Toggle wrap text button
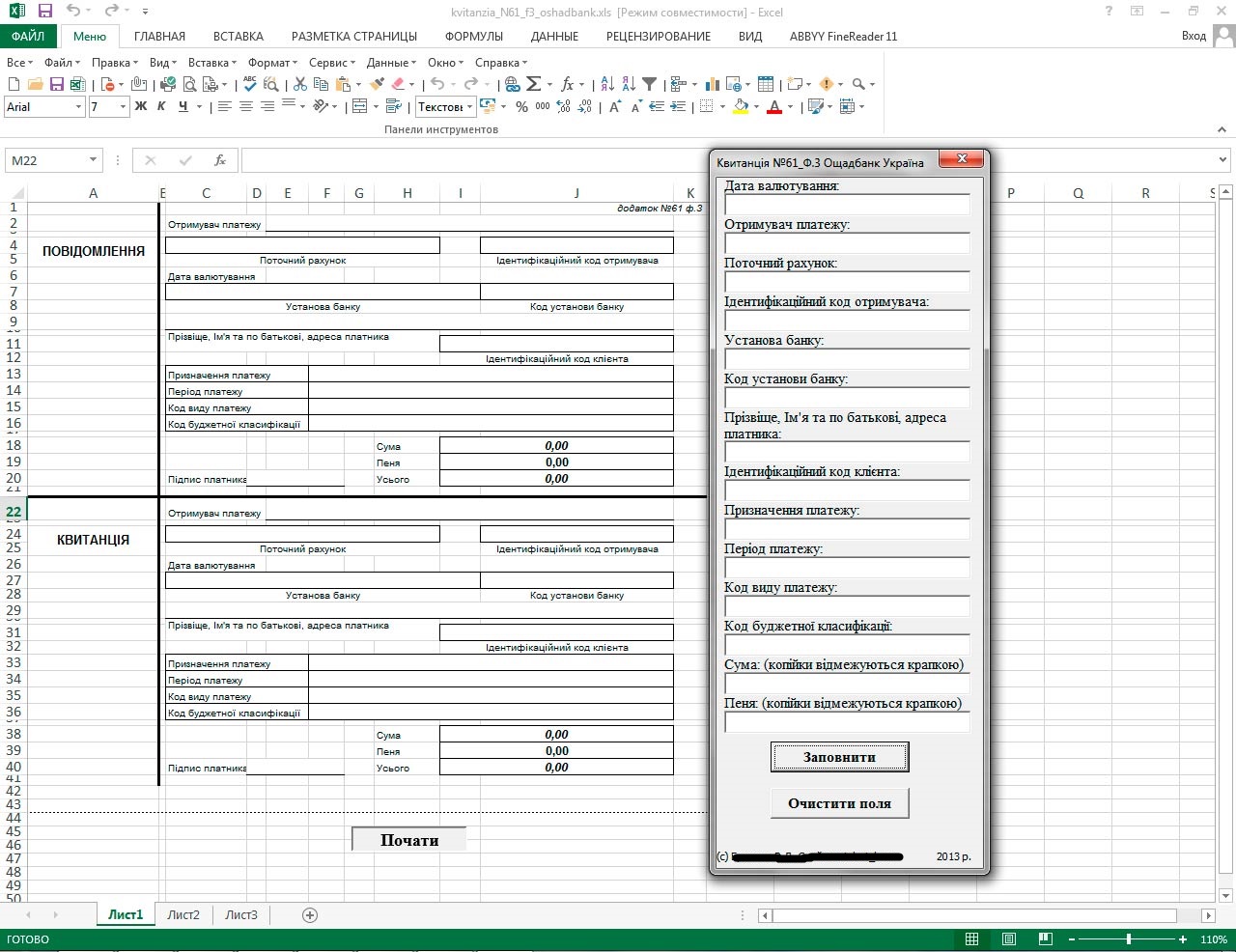1236x952 pixels. coord(393,107)
